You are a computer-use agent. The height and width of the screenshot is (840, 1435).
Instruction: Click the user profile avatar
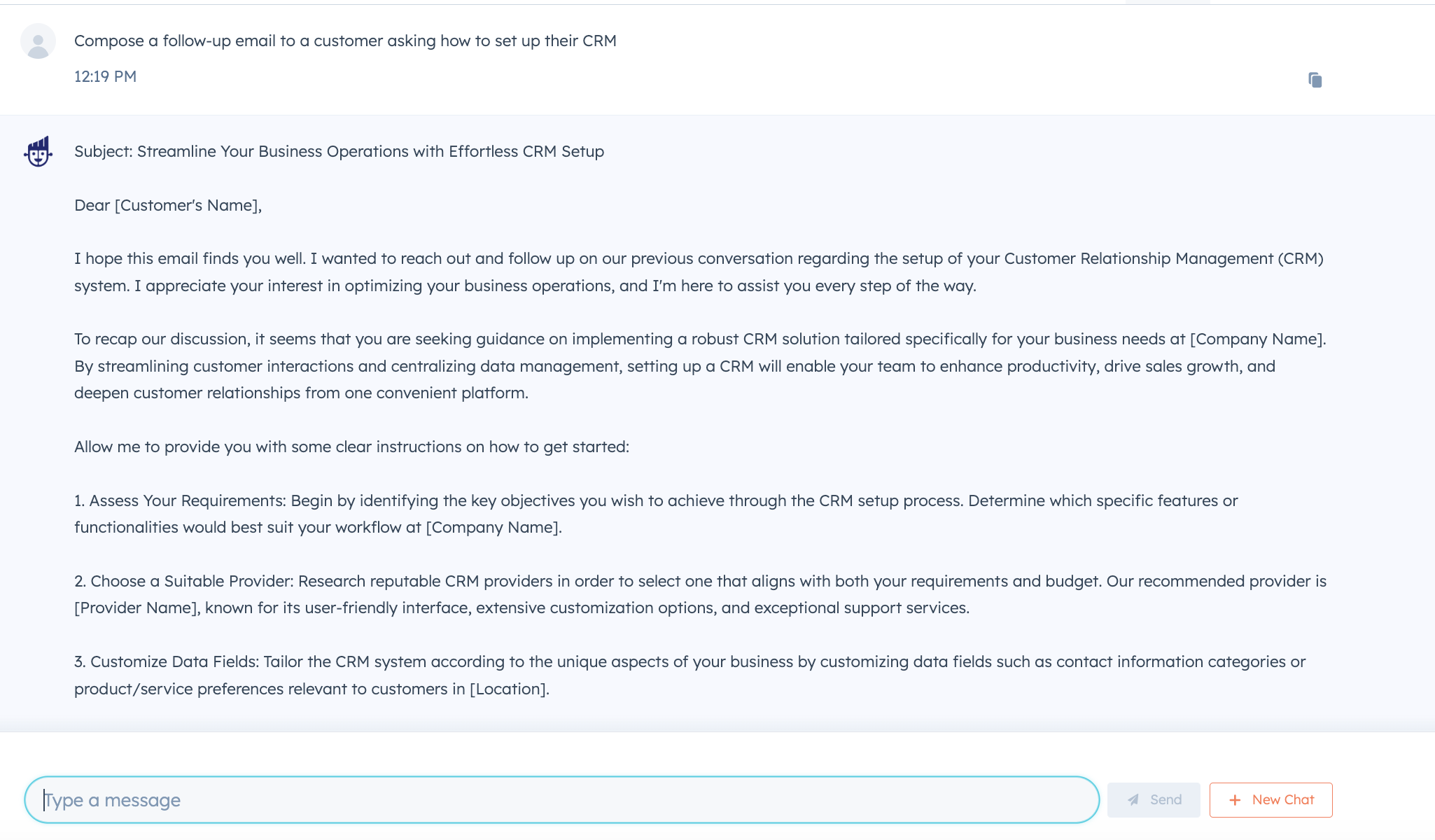tap(38, 41)
